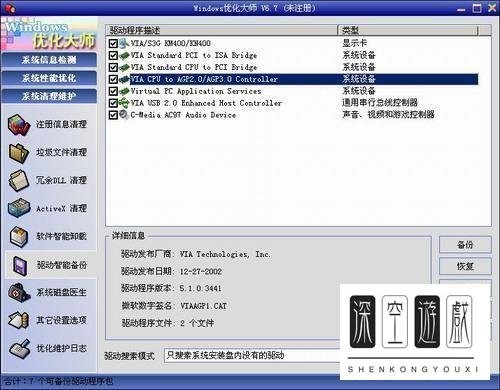Image resolution: width=500 pixels, height=390 pixels.
Task: Click audio icon beside C-Media AC97 Audio Device
Action: click(x=124, y=115)
